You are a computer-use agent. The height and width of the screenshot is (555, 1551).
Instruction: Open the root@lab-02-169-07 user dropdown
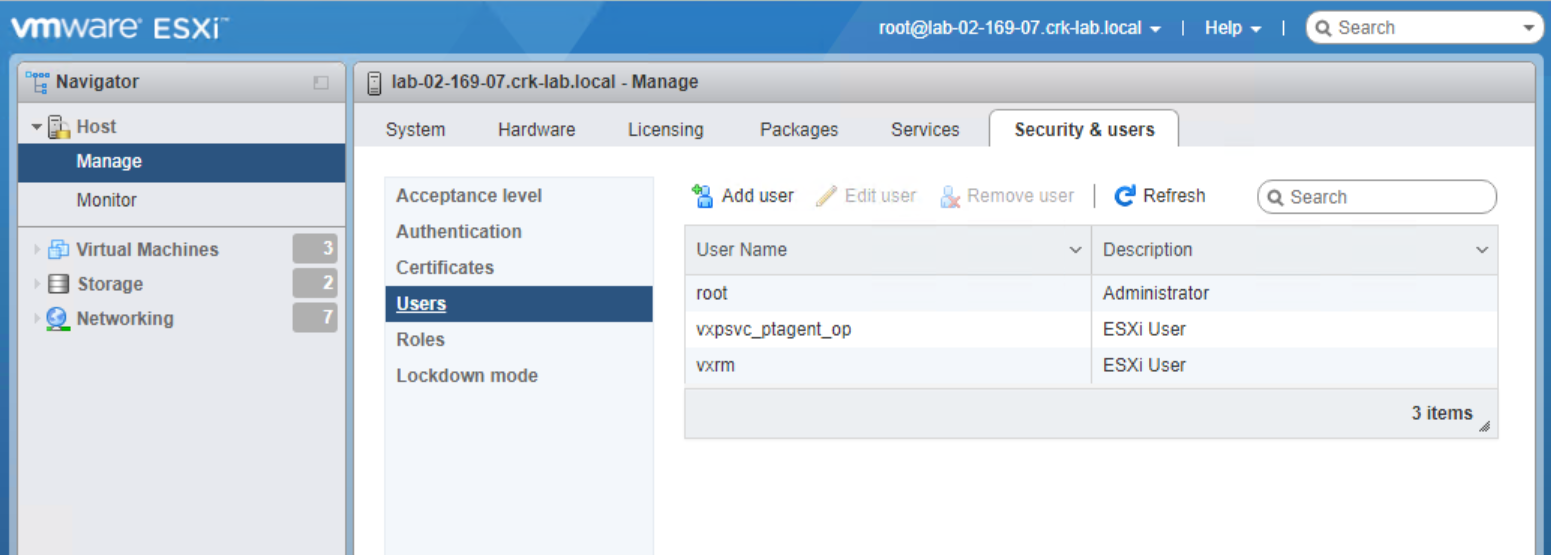[1020, 28]
